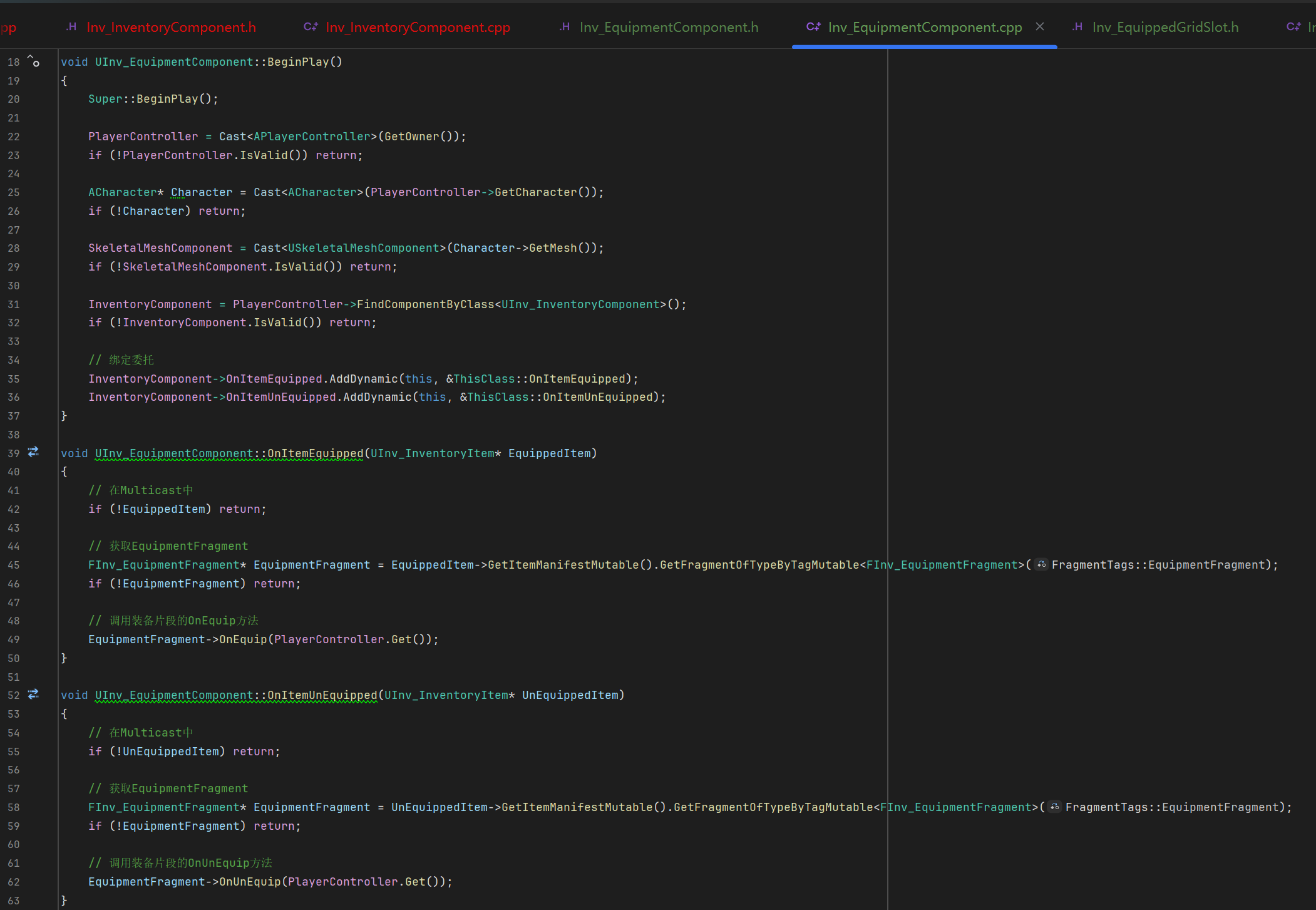The width and height of the screenshot is (1316, 910).
Task: Click the OnItemEquipped function name on line 39
Action: click(x=315, y=453)
